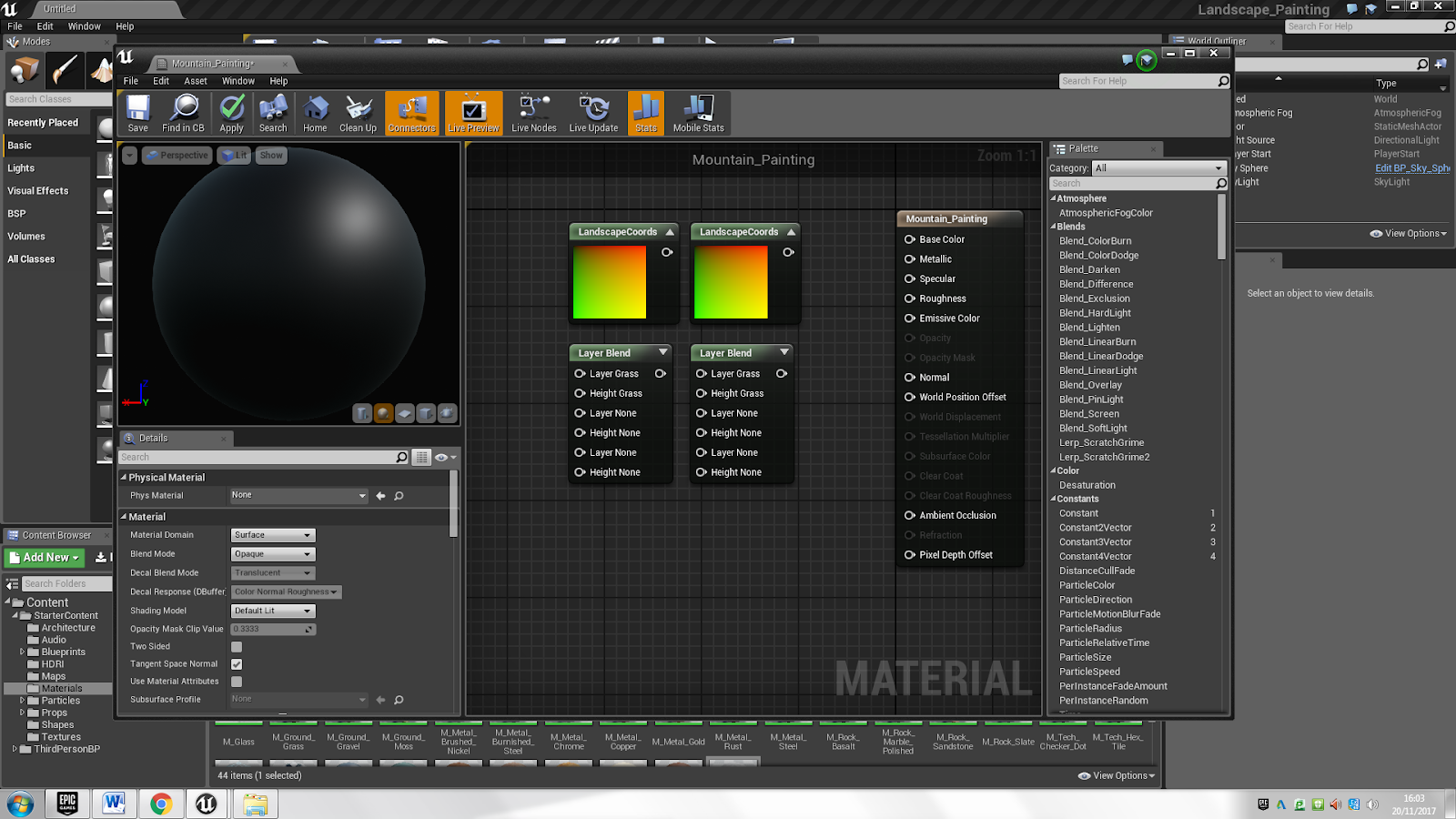The height and width of the screenshot is (819, 1456).
Task: Open the File menu of main editor
Action: [x=15, y=26]
